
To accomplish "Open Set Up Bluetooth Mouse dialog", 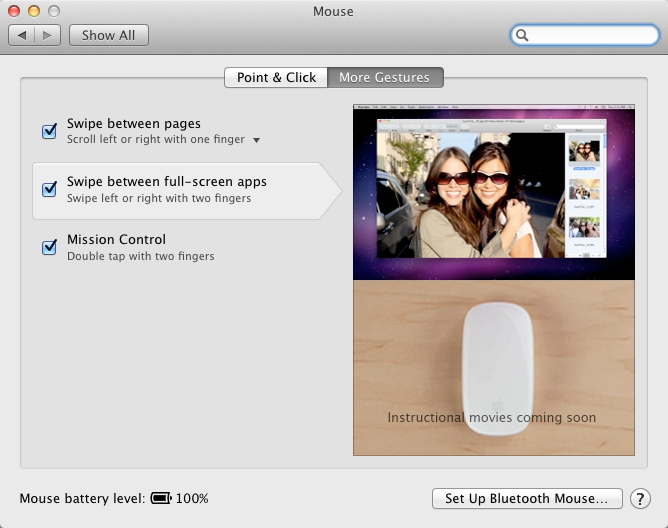I will point(527,498).
